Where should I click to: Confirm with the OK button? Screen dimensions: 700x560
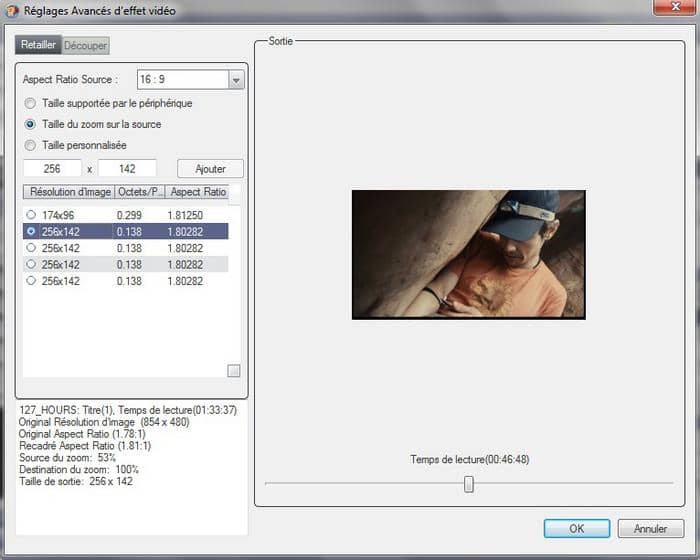(577, 529)
